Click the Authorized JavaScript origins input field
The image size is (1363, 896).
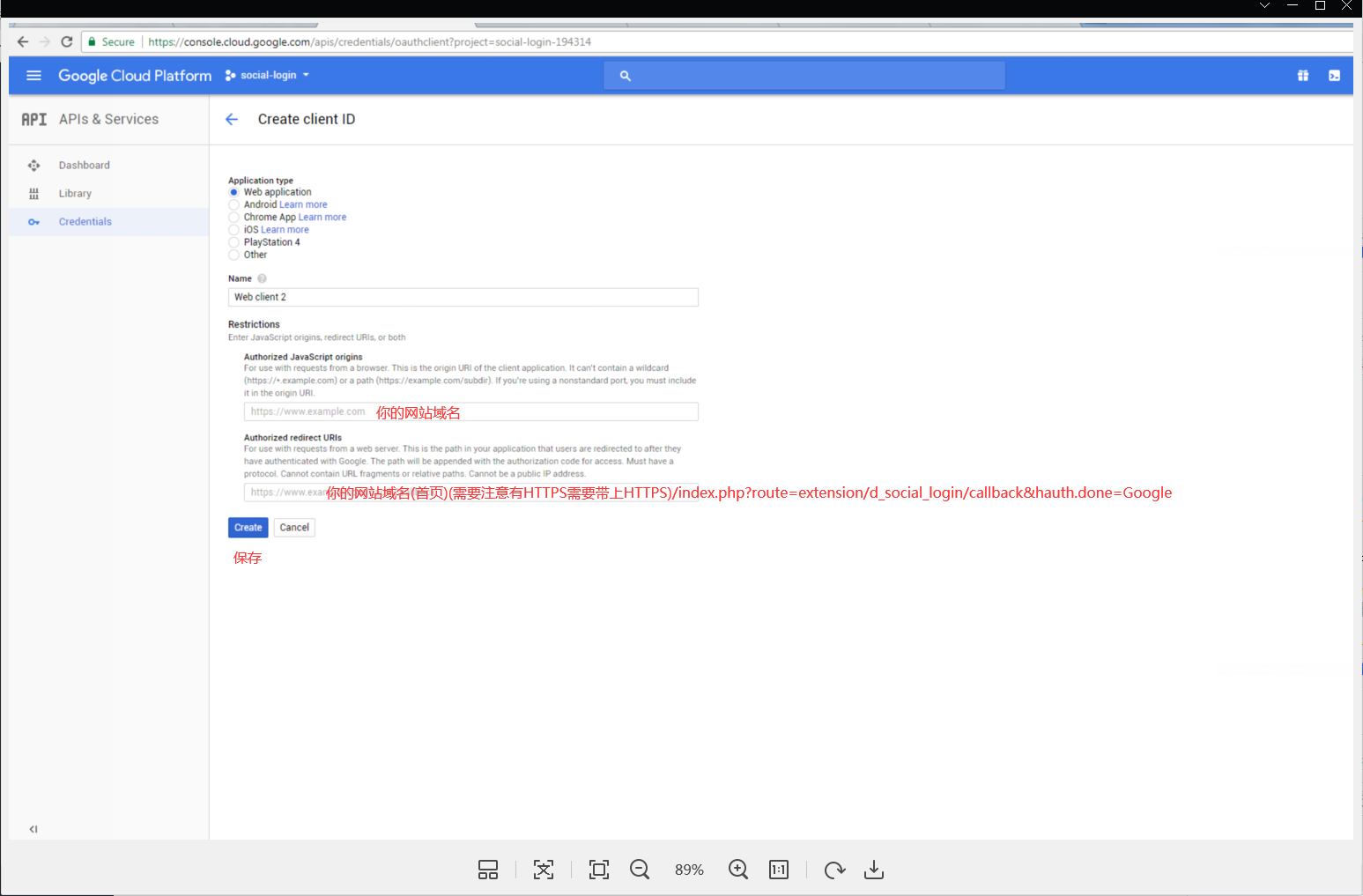[x=471, y=411]
